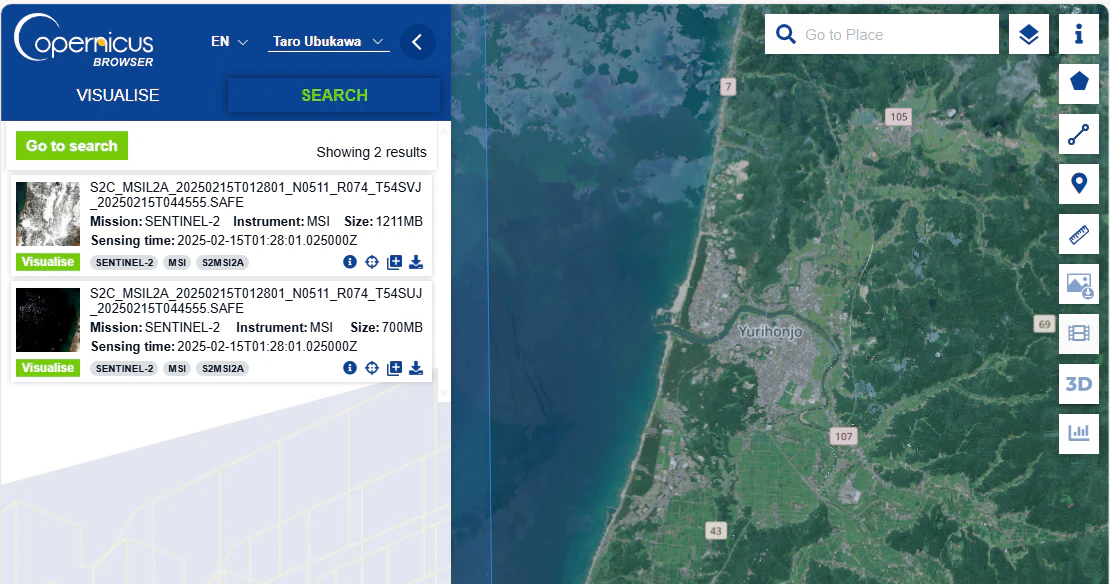This screenshot has width=1110, height=584.
Task: Open the EN language dropdown
Action: coord(229,42)
